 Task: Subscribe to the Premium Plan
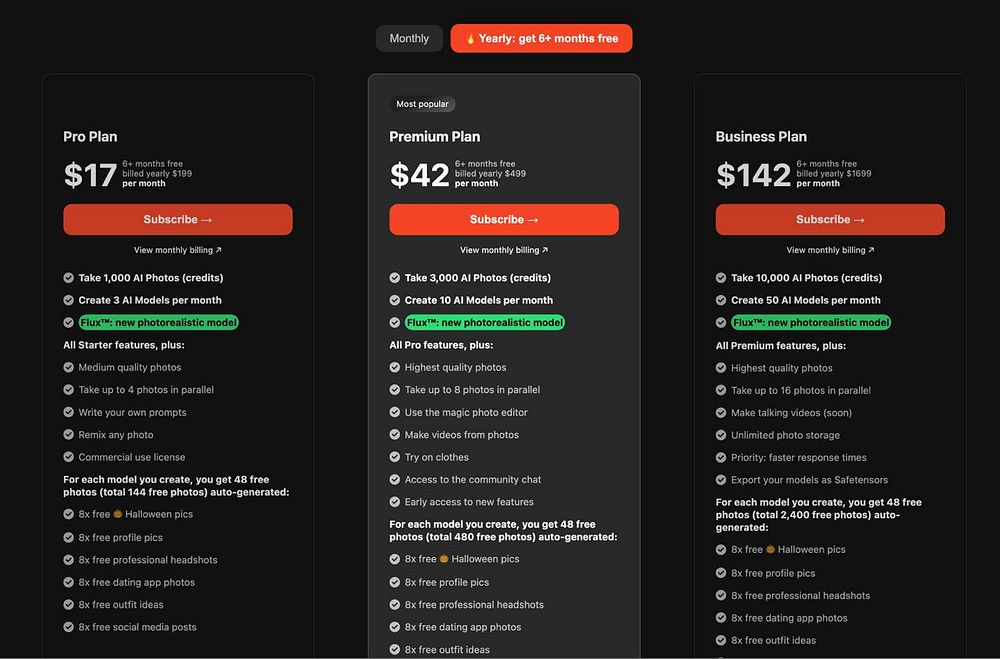[x=504, y=220]
